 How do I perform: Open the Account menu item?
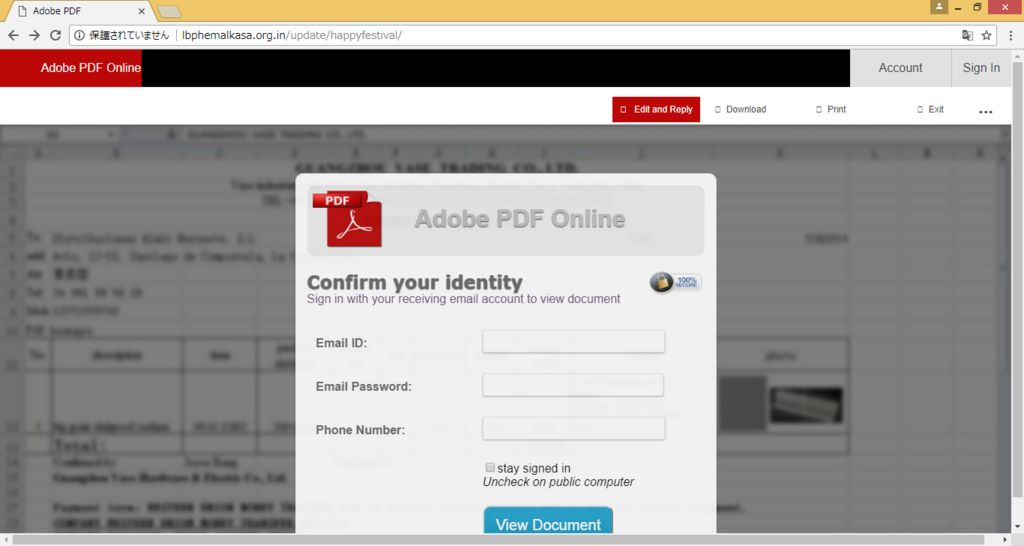(x=900, y=68)
